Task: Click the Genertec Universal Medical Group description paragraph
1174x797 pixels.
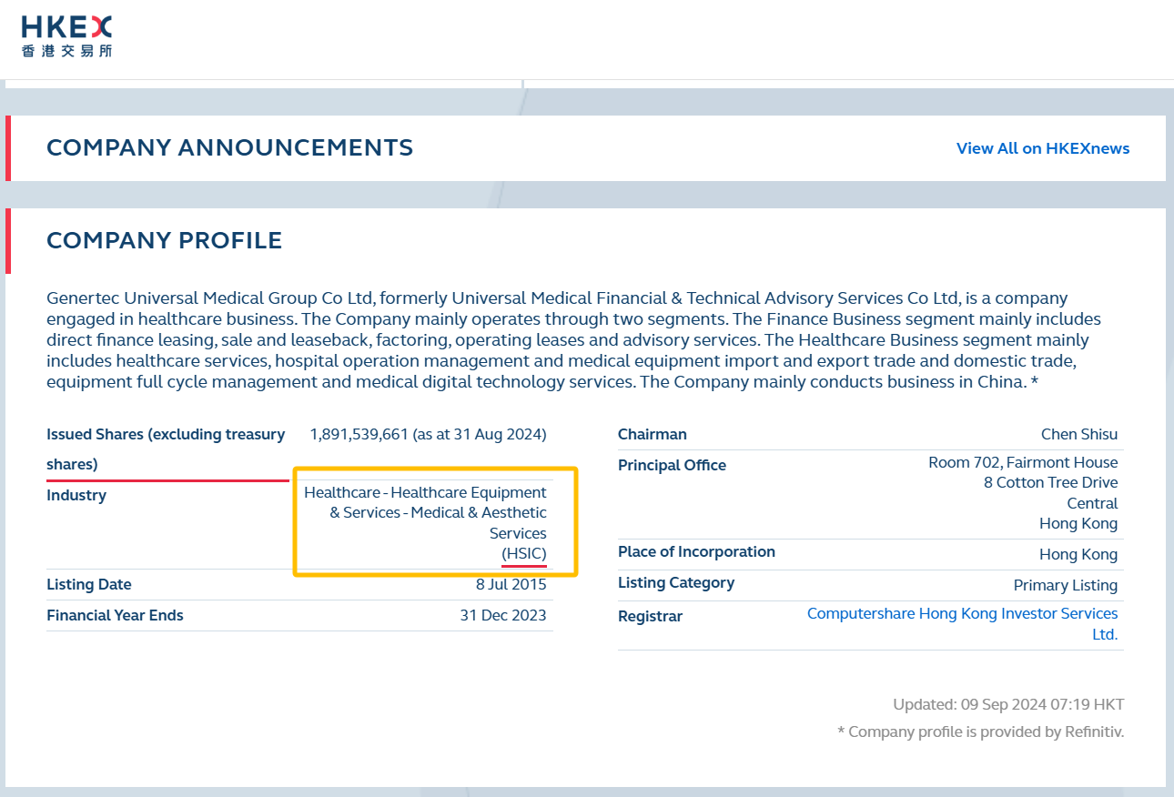Action: (x=574, y=340)
